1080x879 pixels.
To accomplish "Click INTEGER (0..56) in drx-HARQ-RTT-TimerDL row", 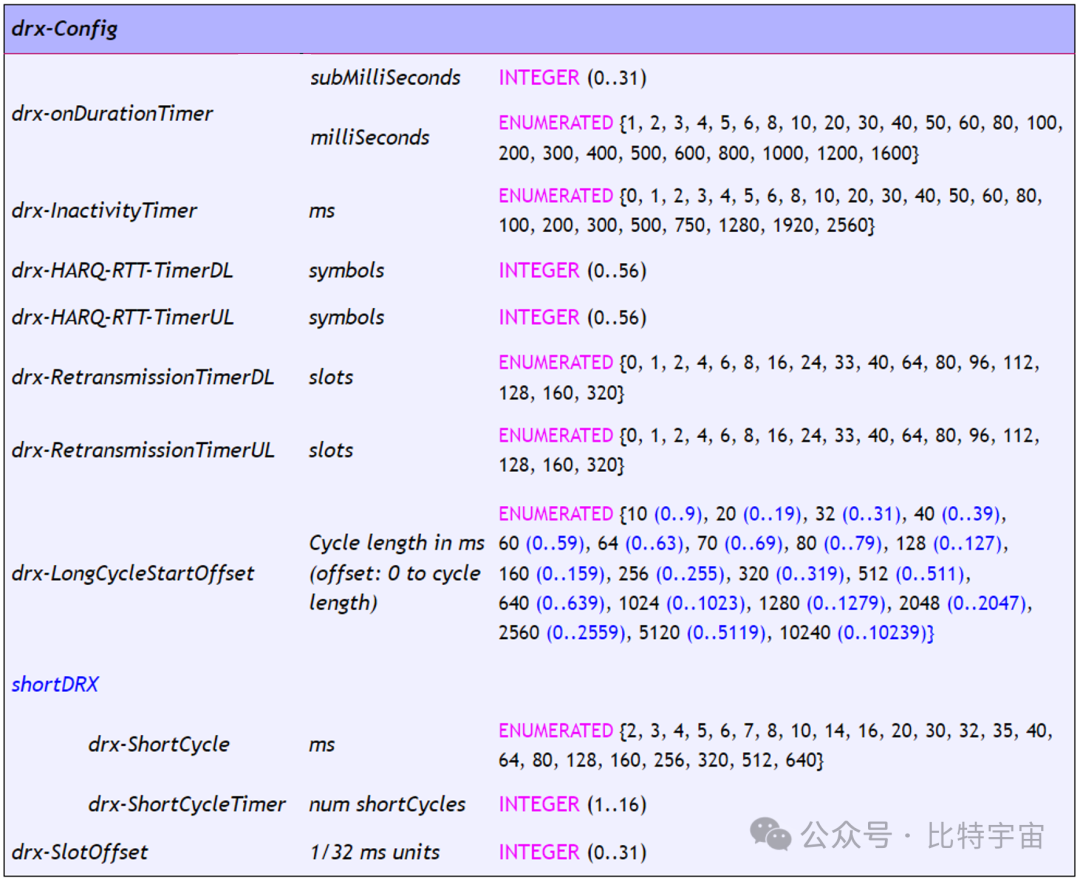I will click(x=572, y=271).
